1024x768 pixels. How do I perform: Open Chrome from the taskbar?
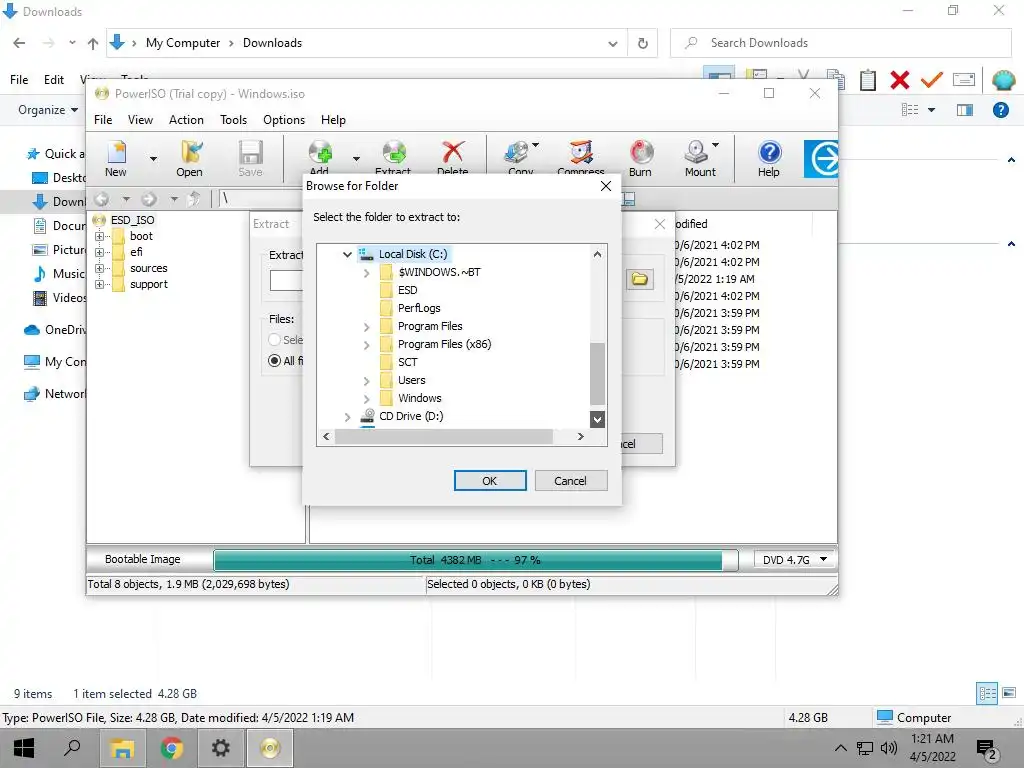[x=172, y=748]
